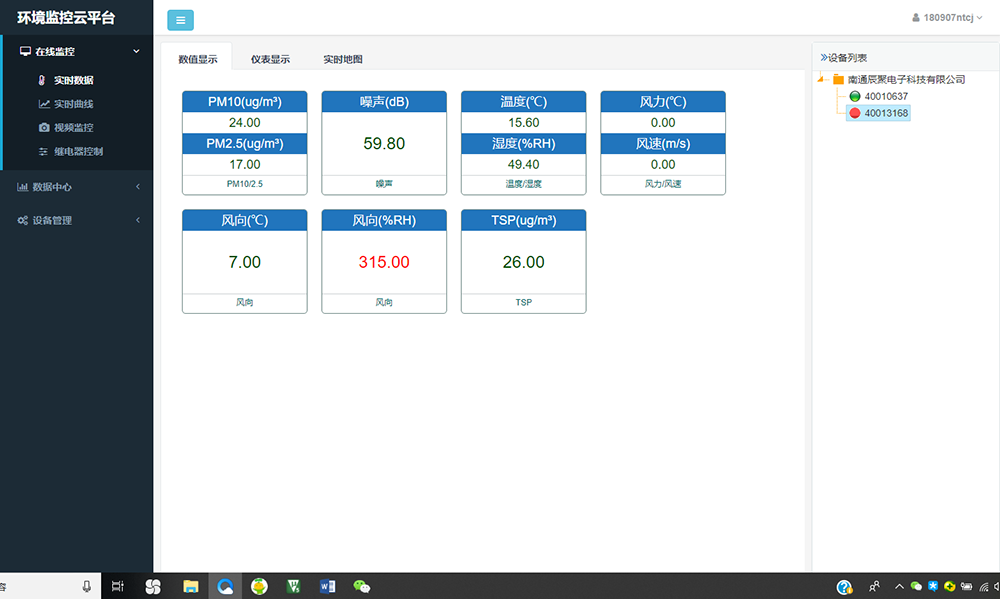Screen dimensions: 1000x599
Task: Click the 湿度(%RH) header
Action: tap(524, 144)
